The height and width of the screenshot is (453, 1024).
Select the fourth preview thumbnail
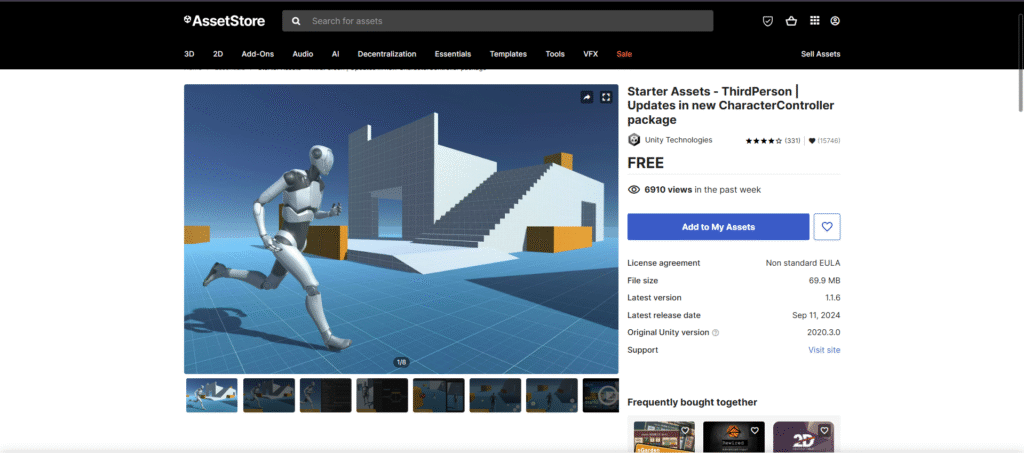point(382,395)
